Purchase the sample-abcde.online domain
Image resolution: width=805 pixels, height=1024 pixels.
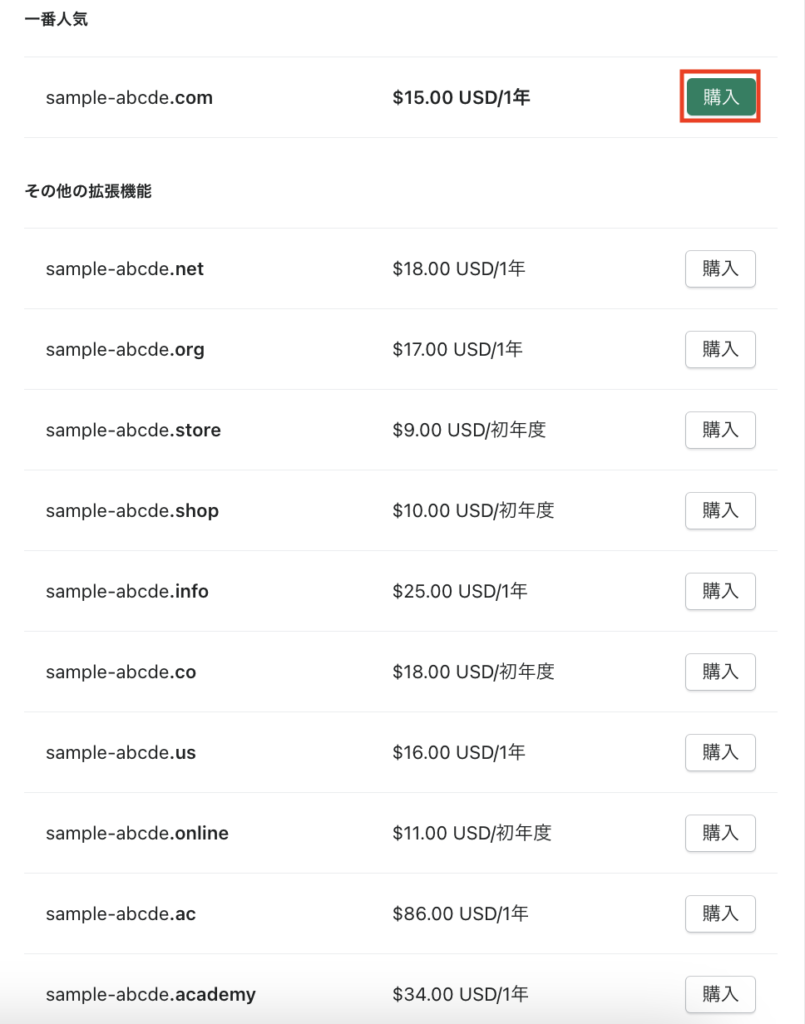(x=720, y=833)
